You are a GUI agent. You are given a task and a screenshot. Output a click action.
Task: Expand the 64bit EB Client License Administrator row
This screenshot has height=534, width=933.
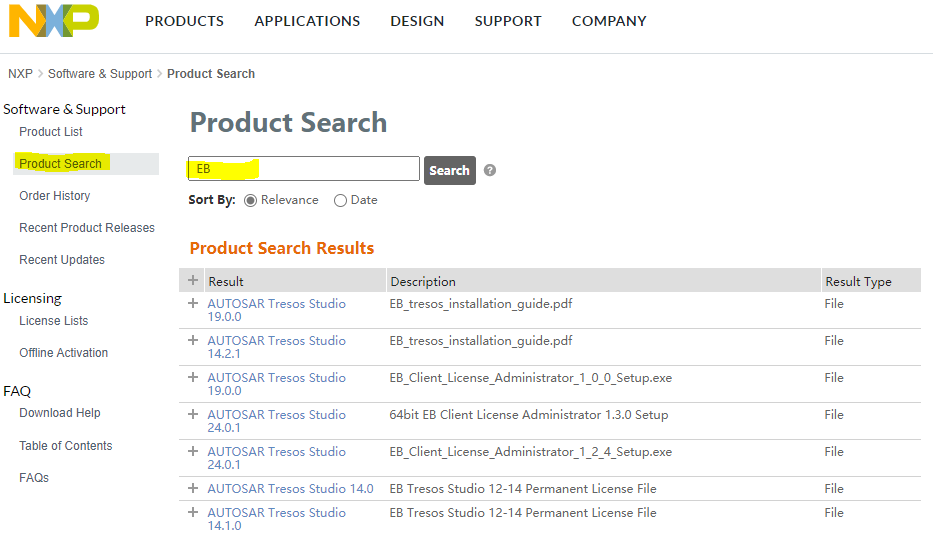(x=193, y=415)
